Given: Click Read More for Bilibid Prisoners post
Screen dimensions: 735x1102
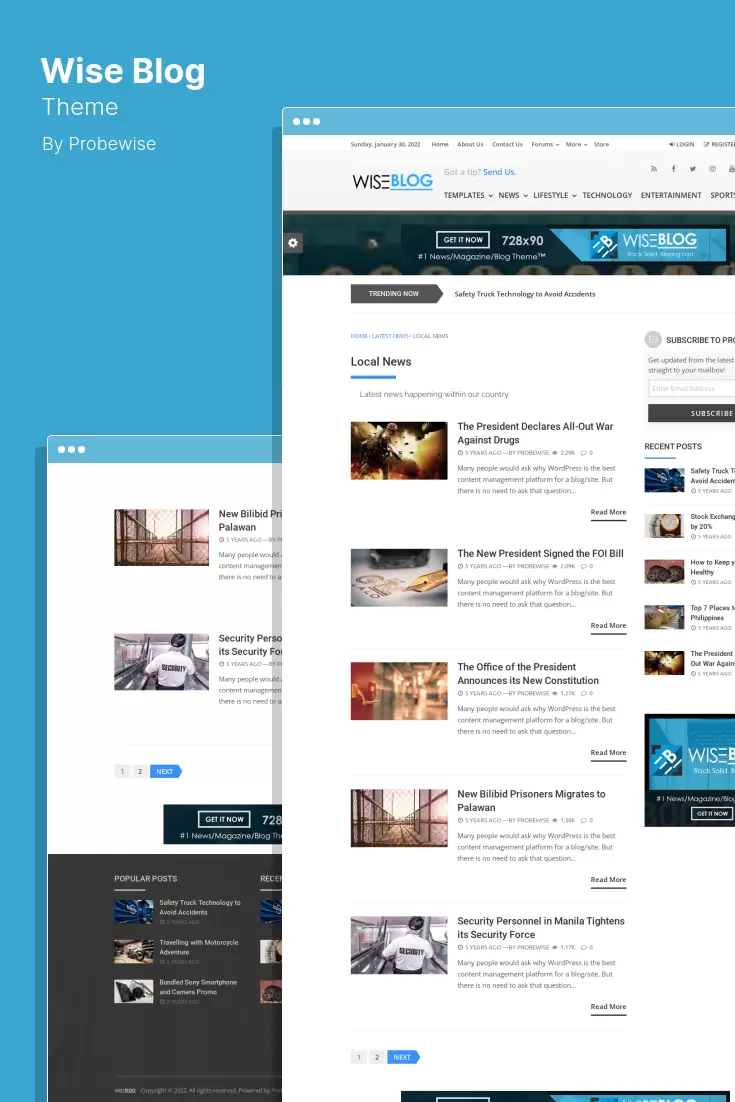Looking at the screenshot, I should tap(609, 880).
